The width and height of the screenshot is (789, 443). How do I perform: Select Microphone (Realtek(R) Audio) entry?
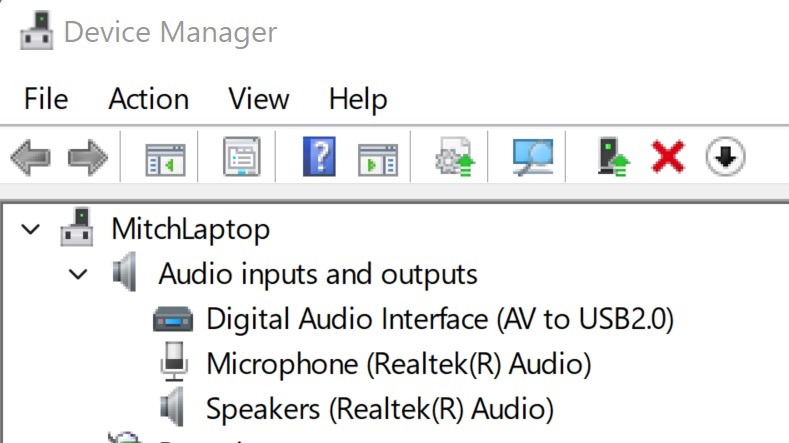point(399,364)
